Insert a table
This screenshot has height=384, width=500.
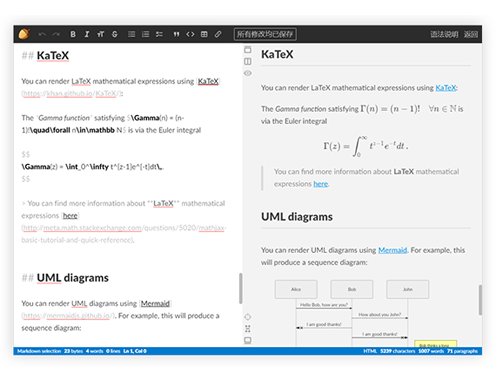pos(204,34)
